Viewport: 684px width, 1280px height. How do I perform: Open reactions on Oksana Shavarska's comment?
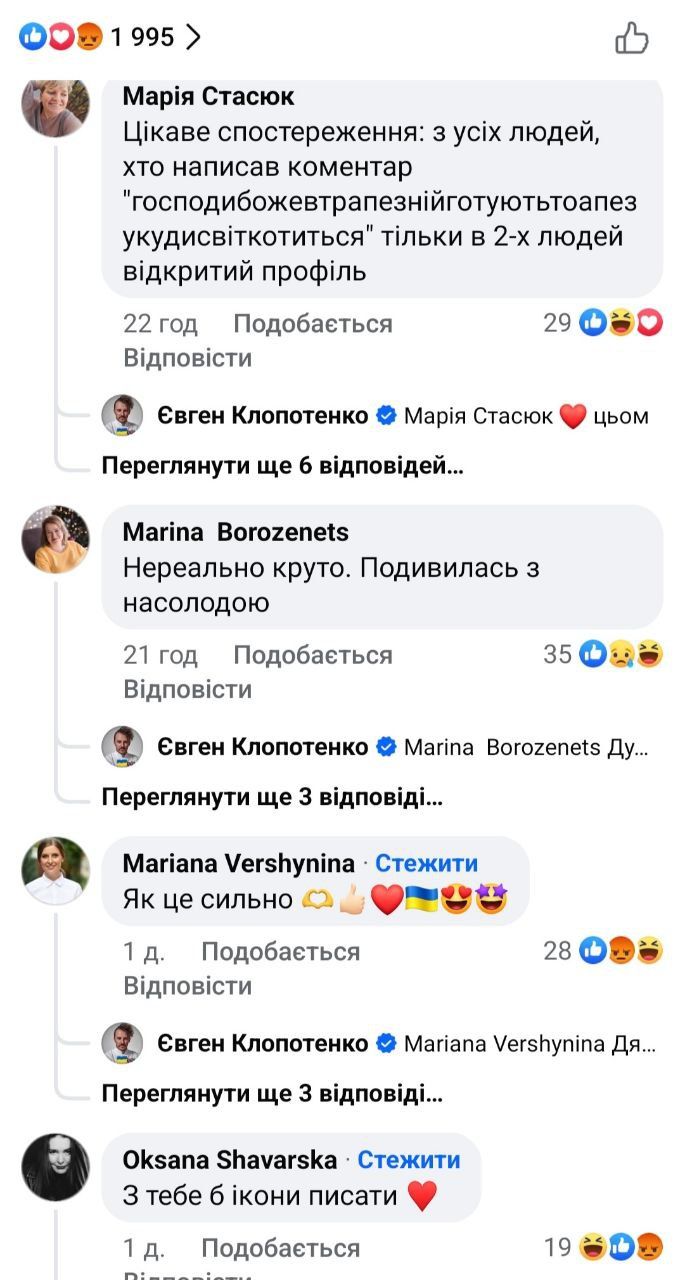[x=621, y=1247]
